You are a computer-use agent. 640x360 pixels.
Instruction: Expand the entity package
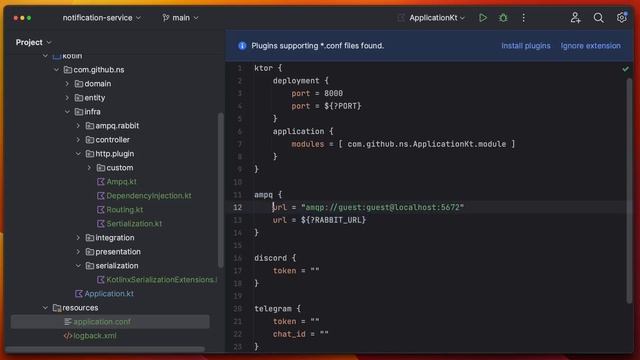tap(67, 98)
